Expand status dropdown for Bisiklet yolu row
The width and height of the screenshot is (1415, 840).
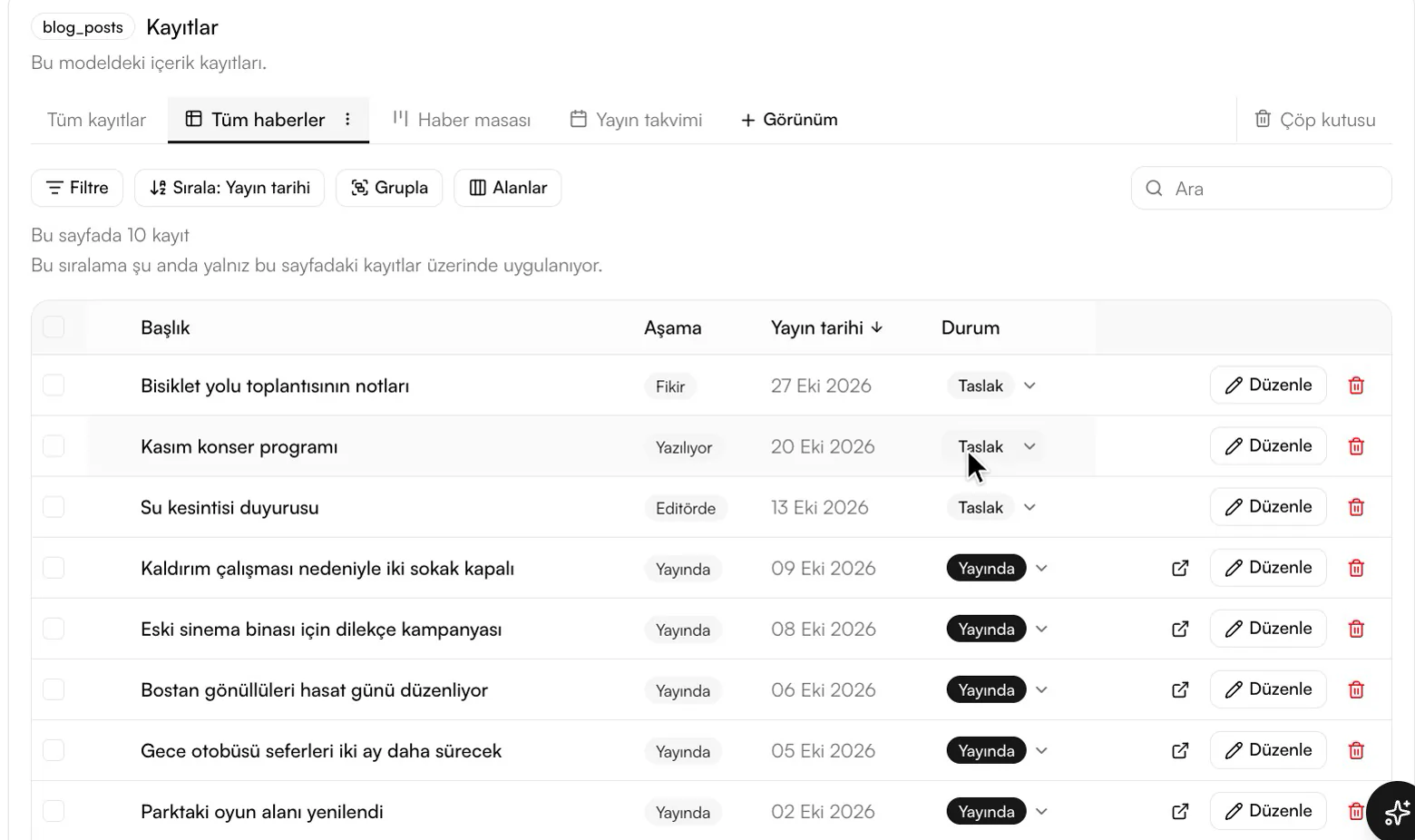(x=1030, y=386)
